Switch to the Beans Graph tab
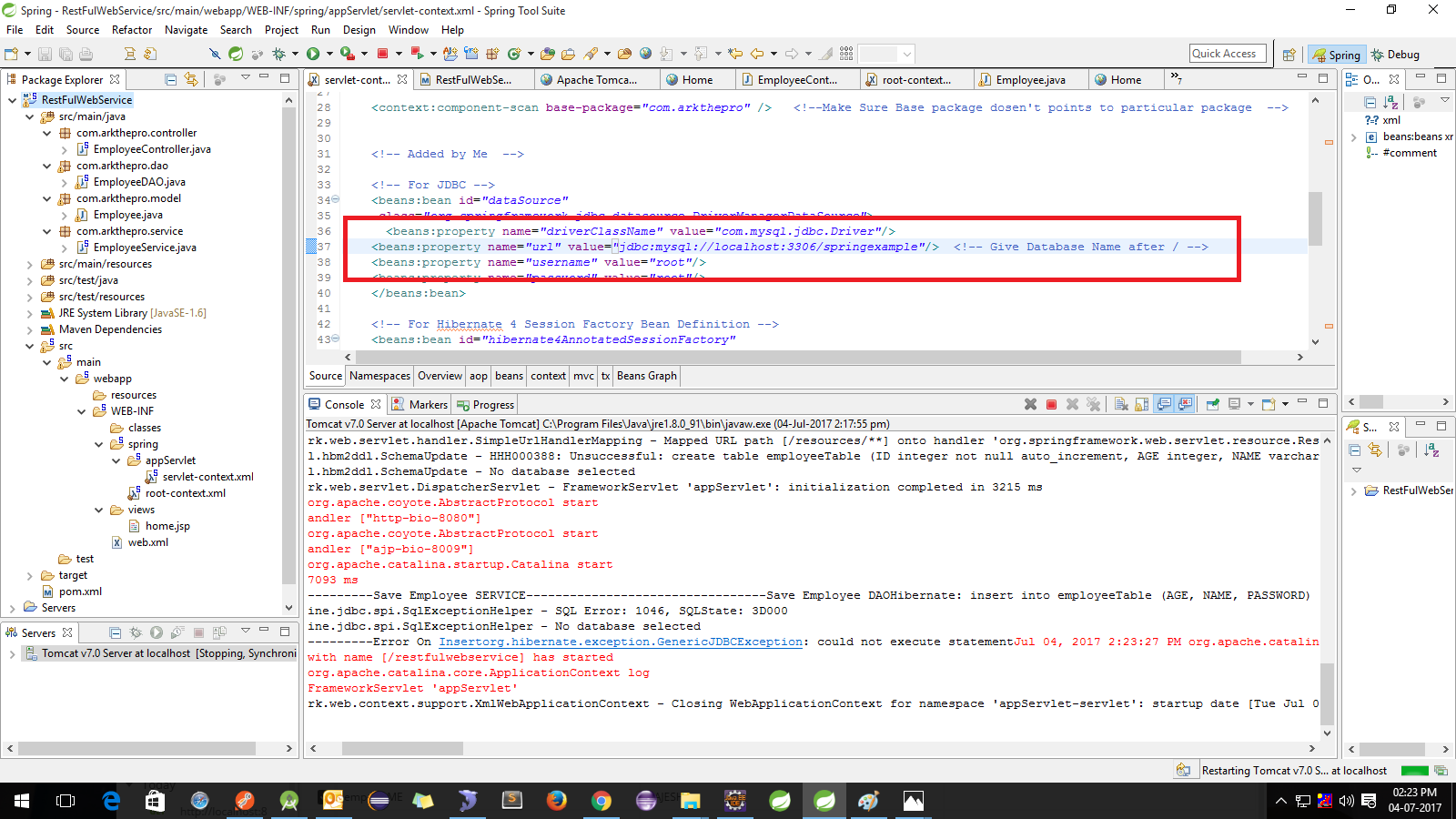This screenshot has height=819, width=1456. 646,376
